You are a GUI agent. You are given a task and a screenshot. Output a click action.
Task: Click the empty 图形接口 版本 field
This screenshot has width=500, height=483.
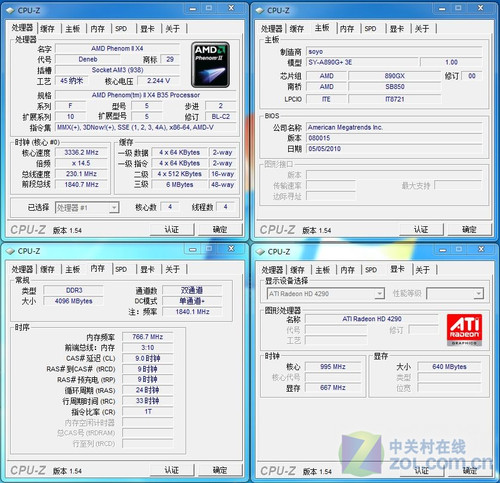pos(394,175)
